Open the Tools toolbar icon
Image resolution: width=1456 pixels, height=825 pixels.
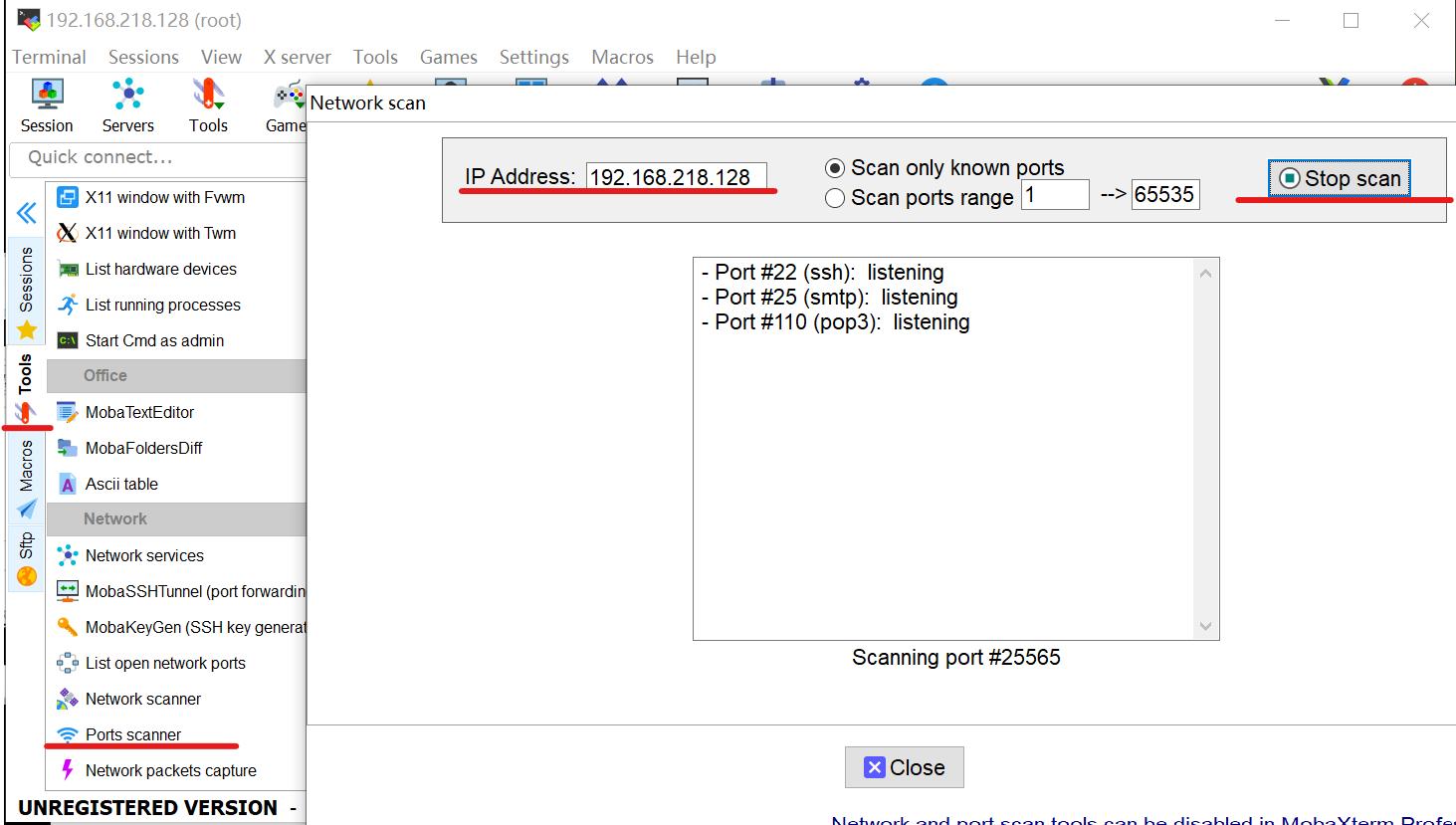pyautogui.click(x=208, y=106)
